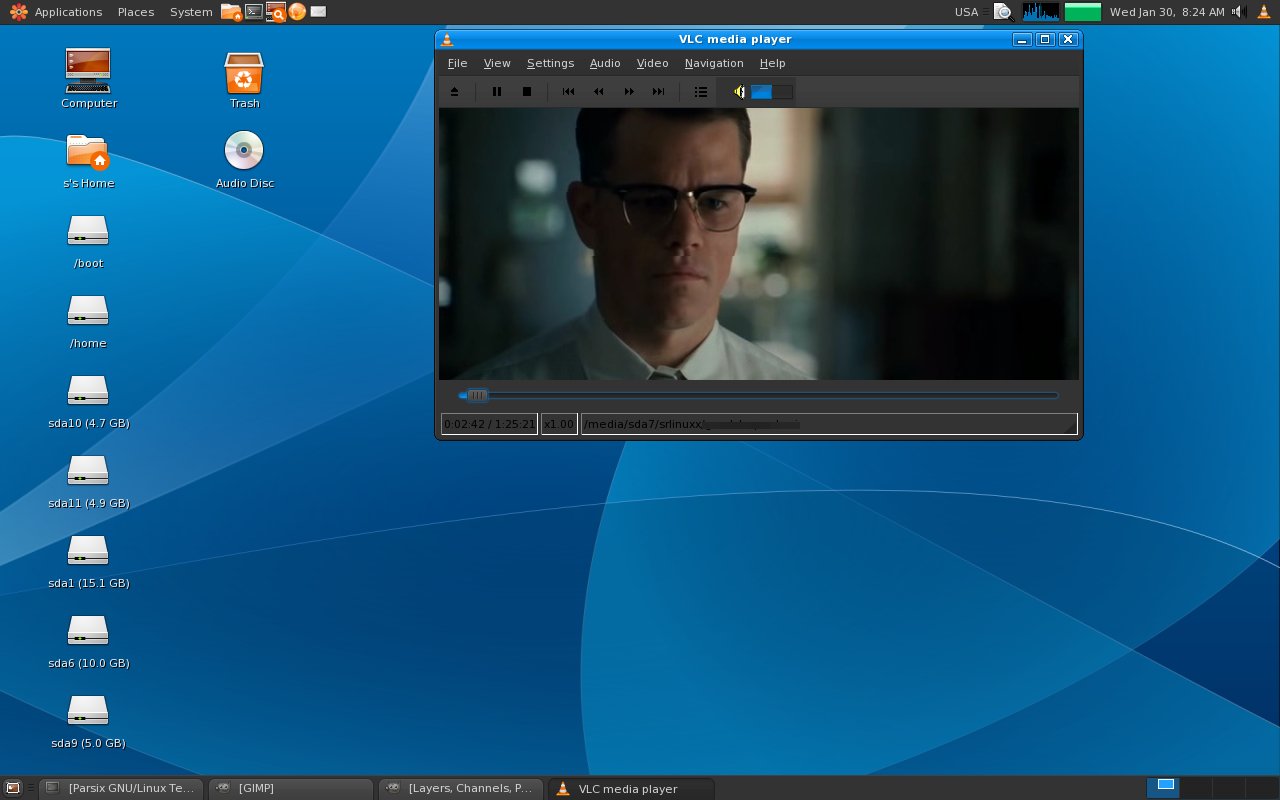This screenshot has height=800, width=1280.
Task: Click the show desktop button on bottom panel
Action: coord(12,788)
